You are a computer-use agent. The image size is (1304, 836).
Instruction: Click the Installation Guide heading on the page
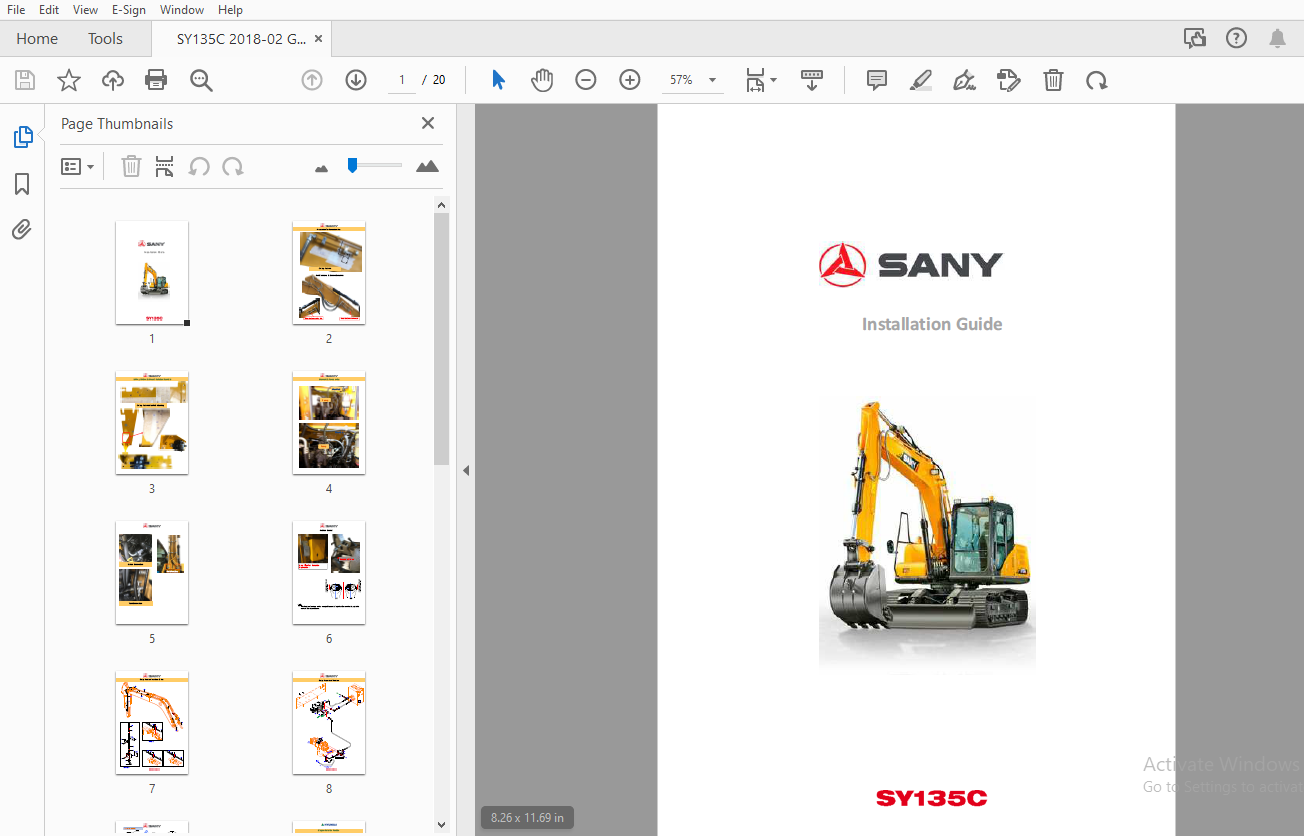pos(932,324)
